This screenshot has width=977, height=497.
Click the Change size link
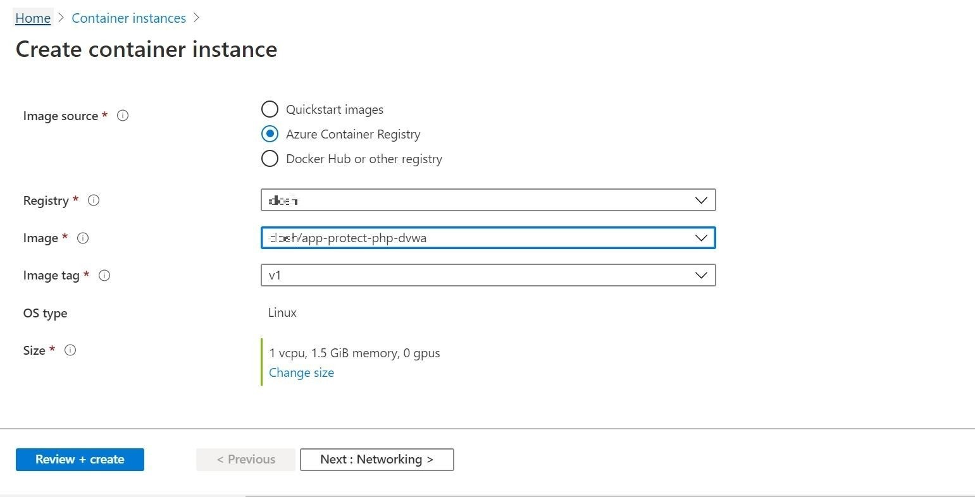(301, 372)
